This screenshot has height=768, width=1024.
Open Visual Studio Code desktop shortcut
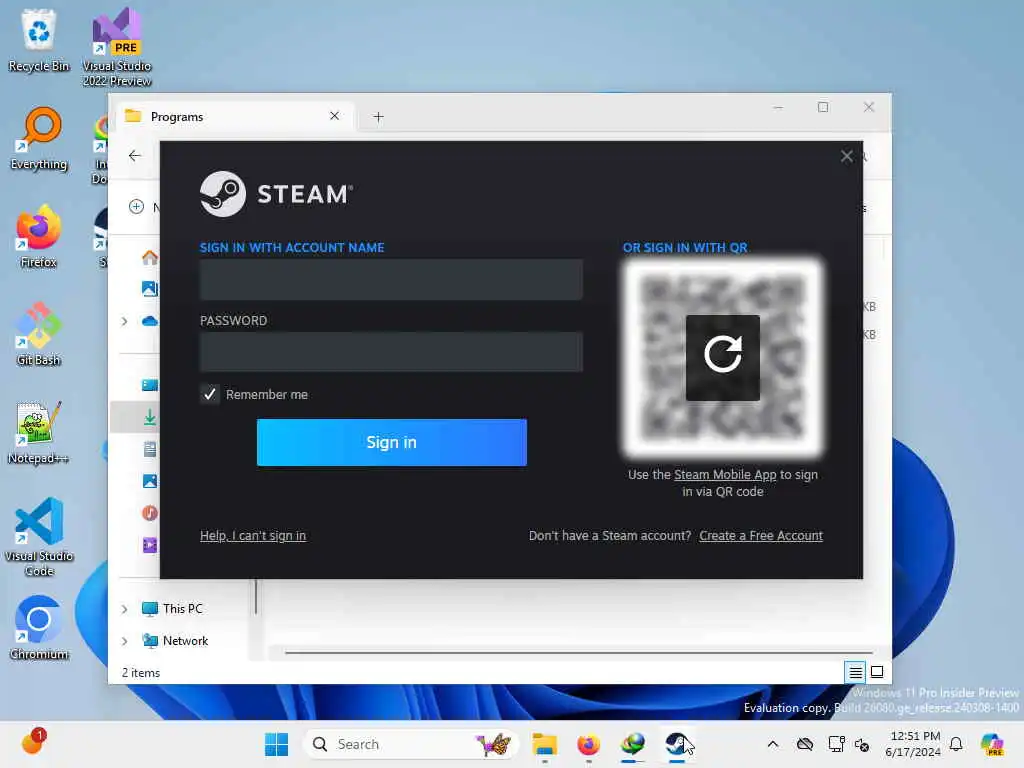point(39,537)
